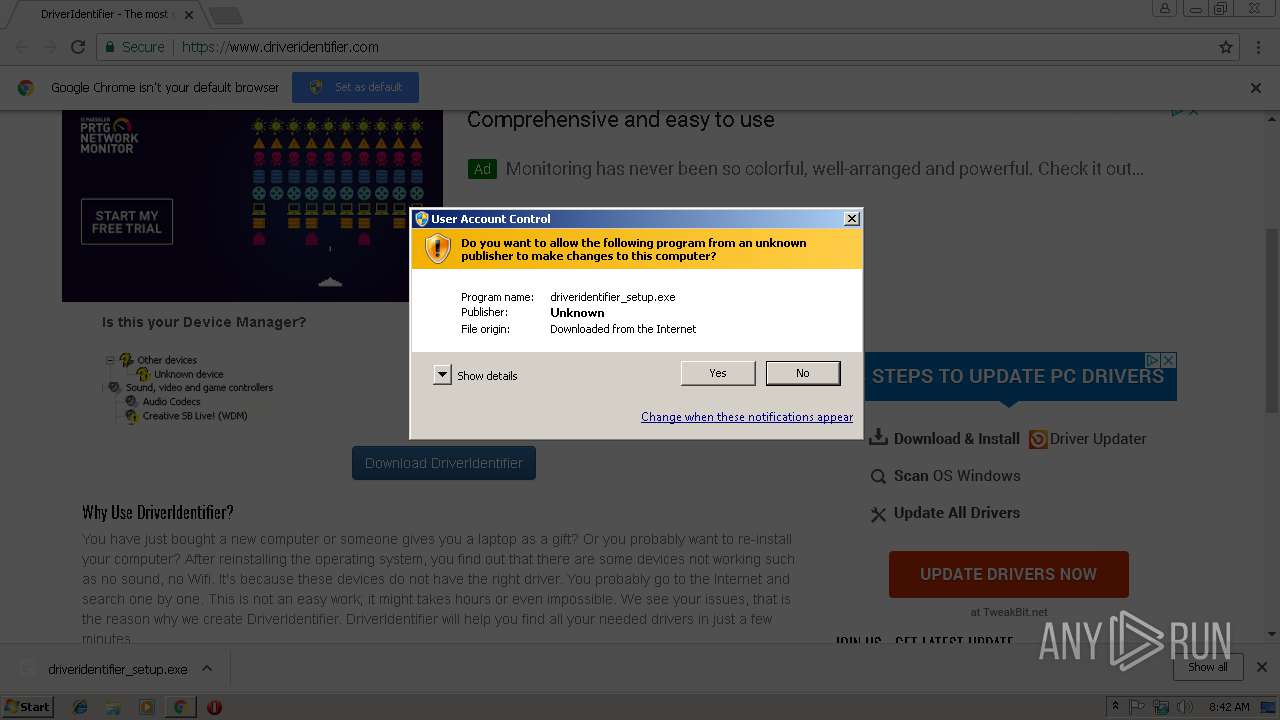Expand the download item options chevron
The image size is (1280, 720).
click(x=207, y=669)
